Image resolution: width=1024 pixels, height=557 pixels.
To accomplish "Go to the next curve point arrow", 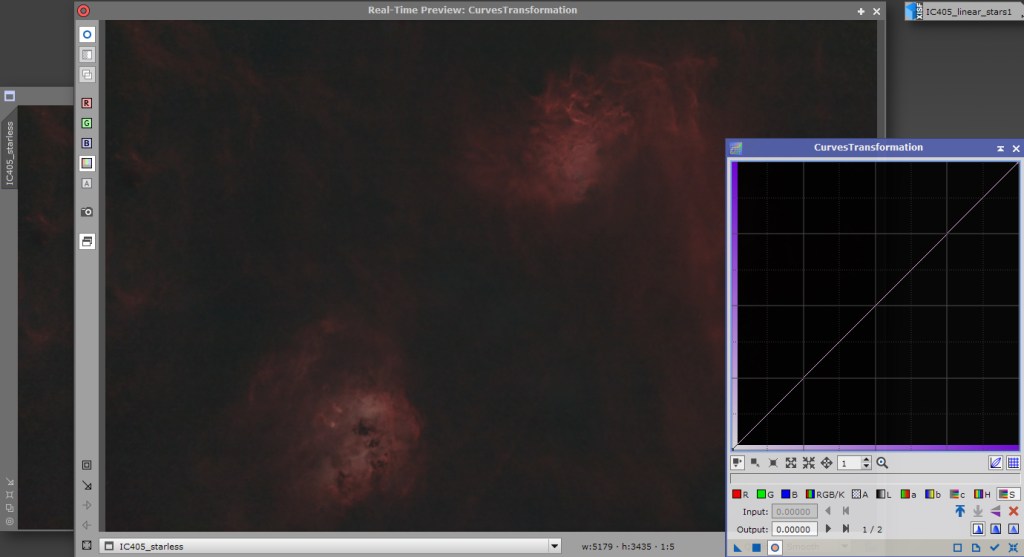I will [828, 529].
